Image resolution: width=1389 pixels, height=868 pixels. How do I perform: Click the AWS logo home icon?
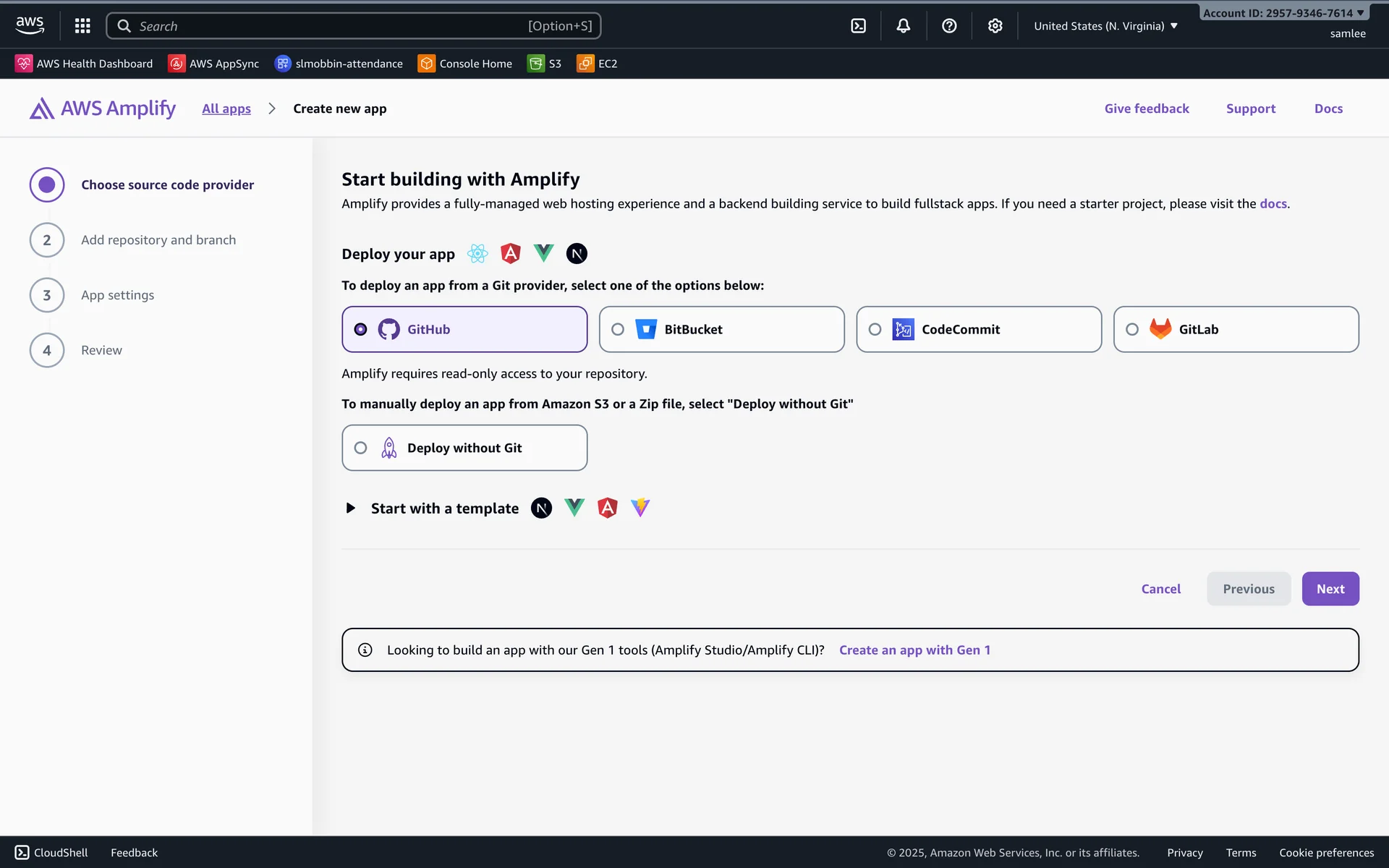30,25
